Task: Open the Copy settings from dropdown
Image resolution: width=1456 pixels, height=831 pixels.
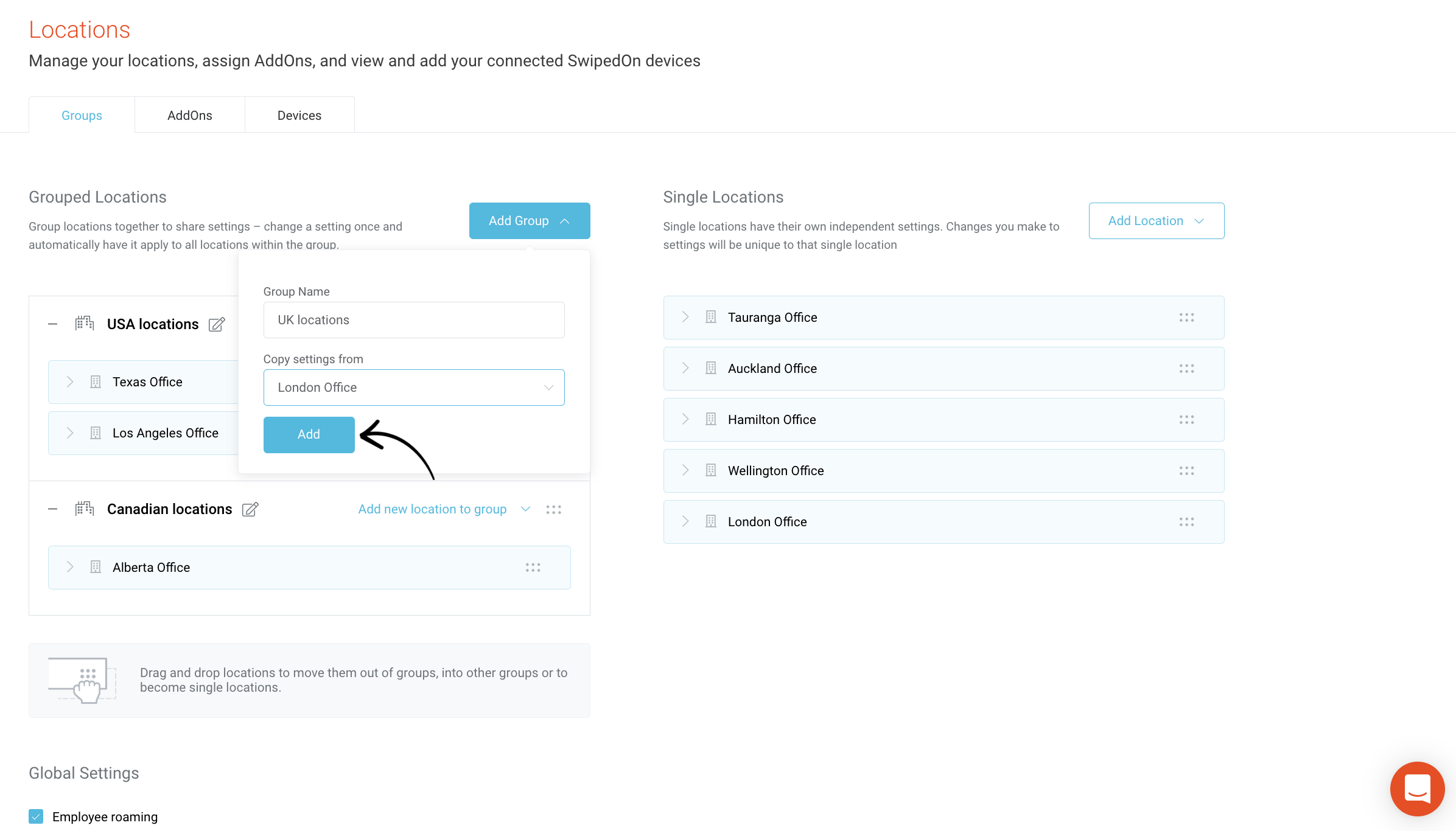Action: click(x=414, y=388)
